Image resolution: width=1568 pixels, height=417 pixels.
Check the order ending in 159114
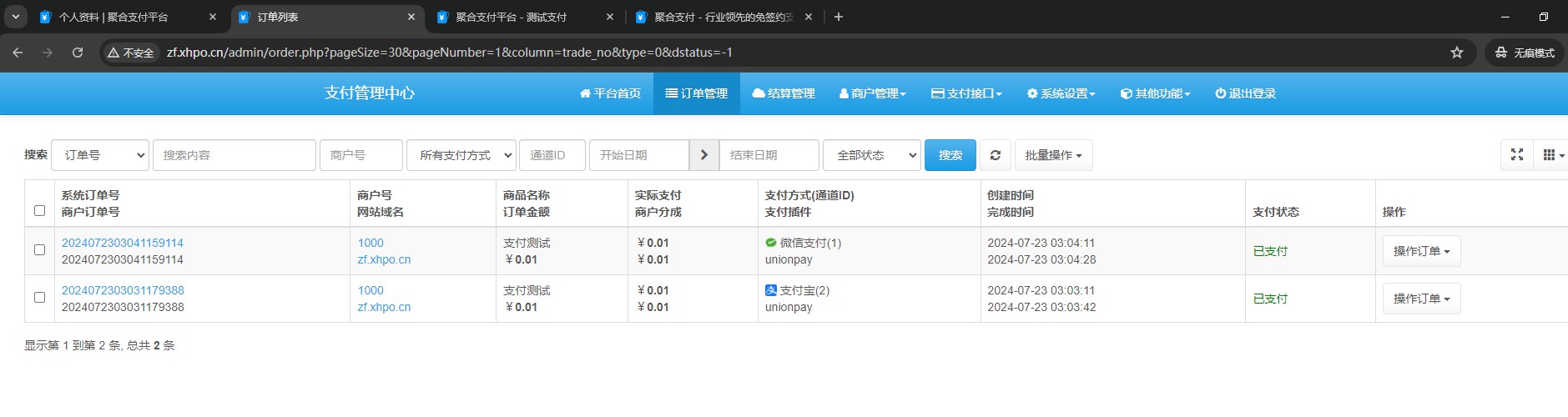point(39,250)
